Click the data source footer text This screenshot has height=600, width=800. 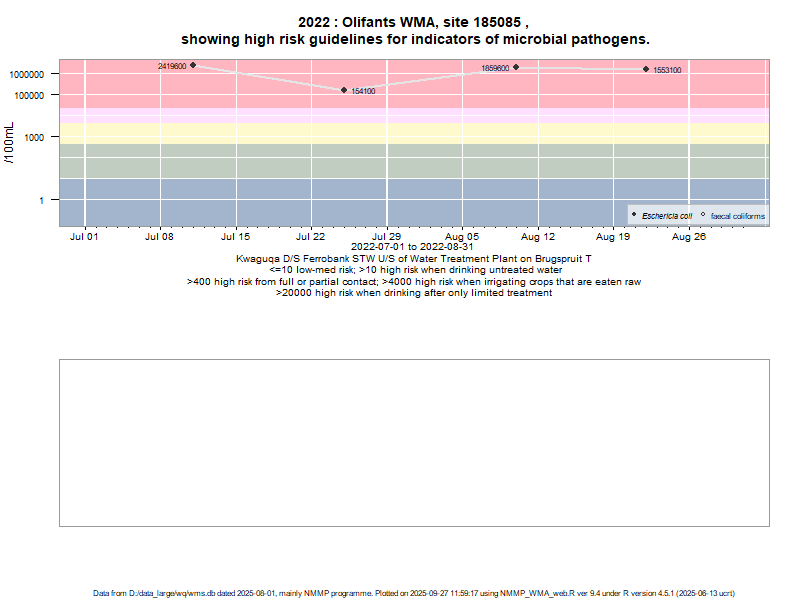point(414,593)
